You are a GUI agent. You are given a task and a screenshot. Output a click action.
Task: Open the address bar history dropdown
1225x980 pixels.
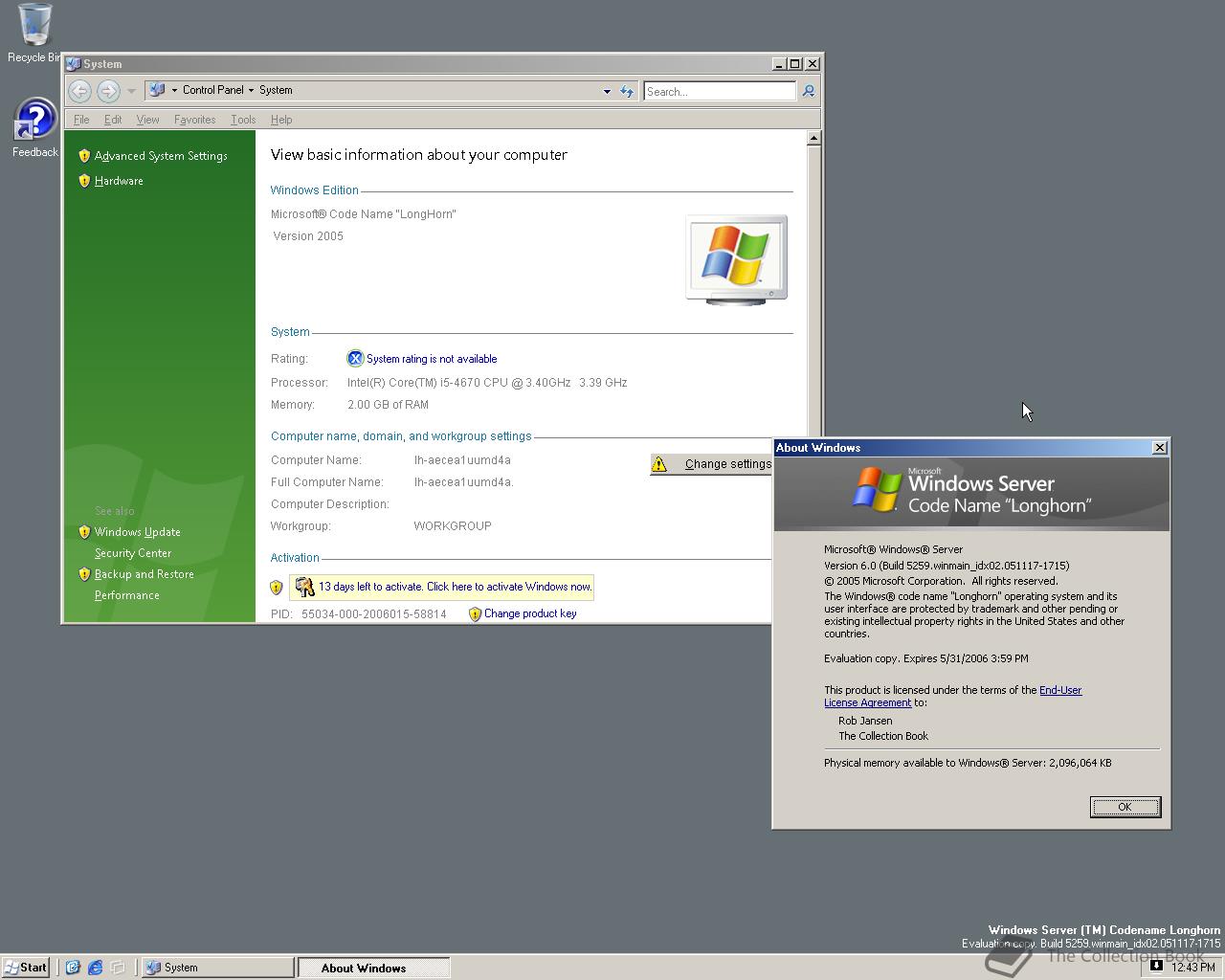point(607,91)
